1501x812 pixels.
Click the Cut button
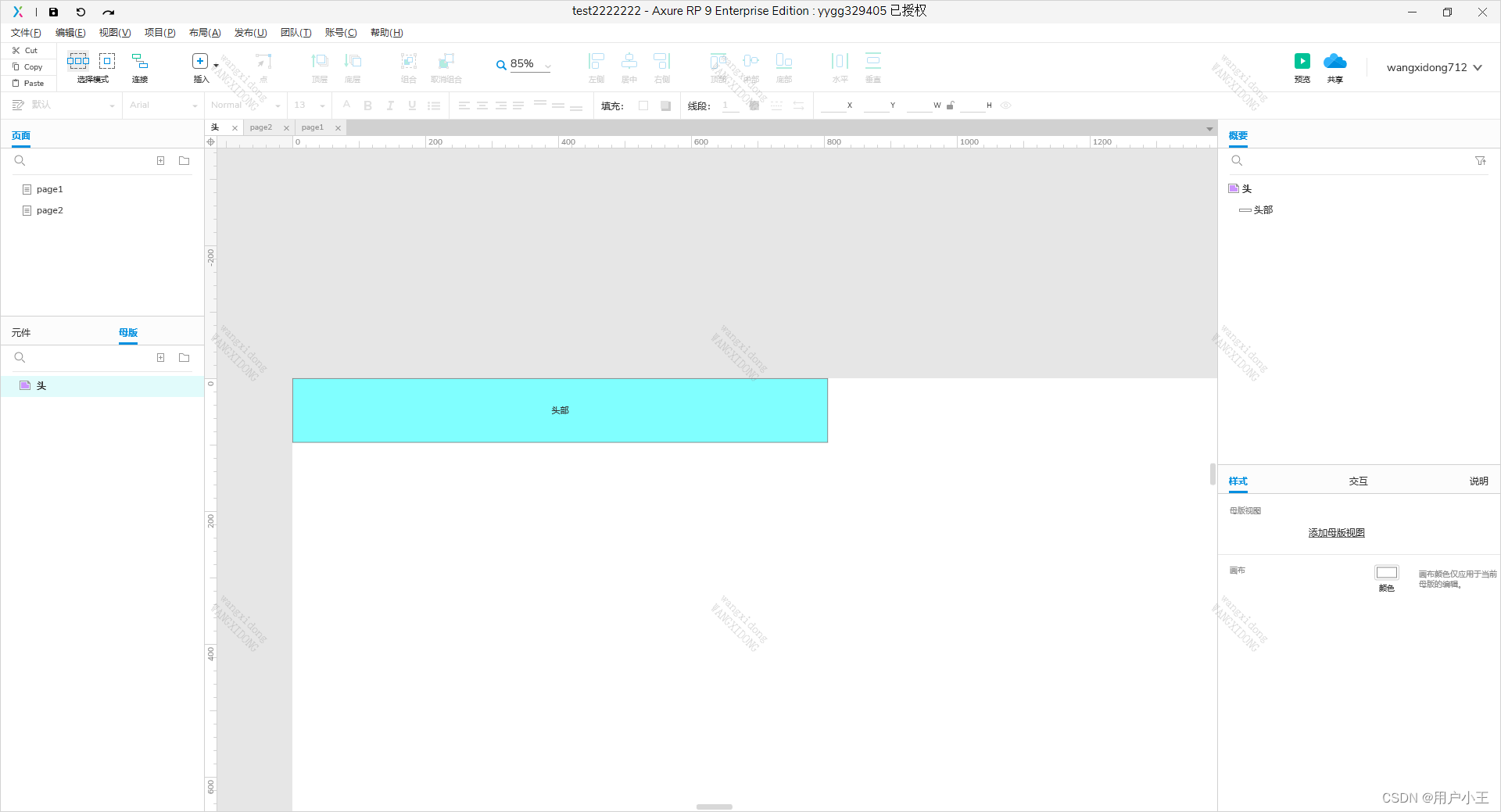pos(25,50)
